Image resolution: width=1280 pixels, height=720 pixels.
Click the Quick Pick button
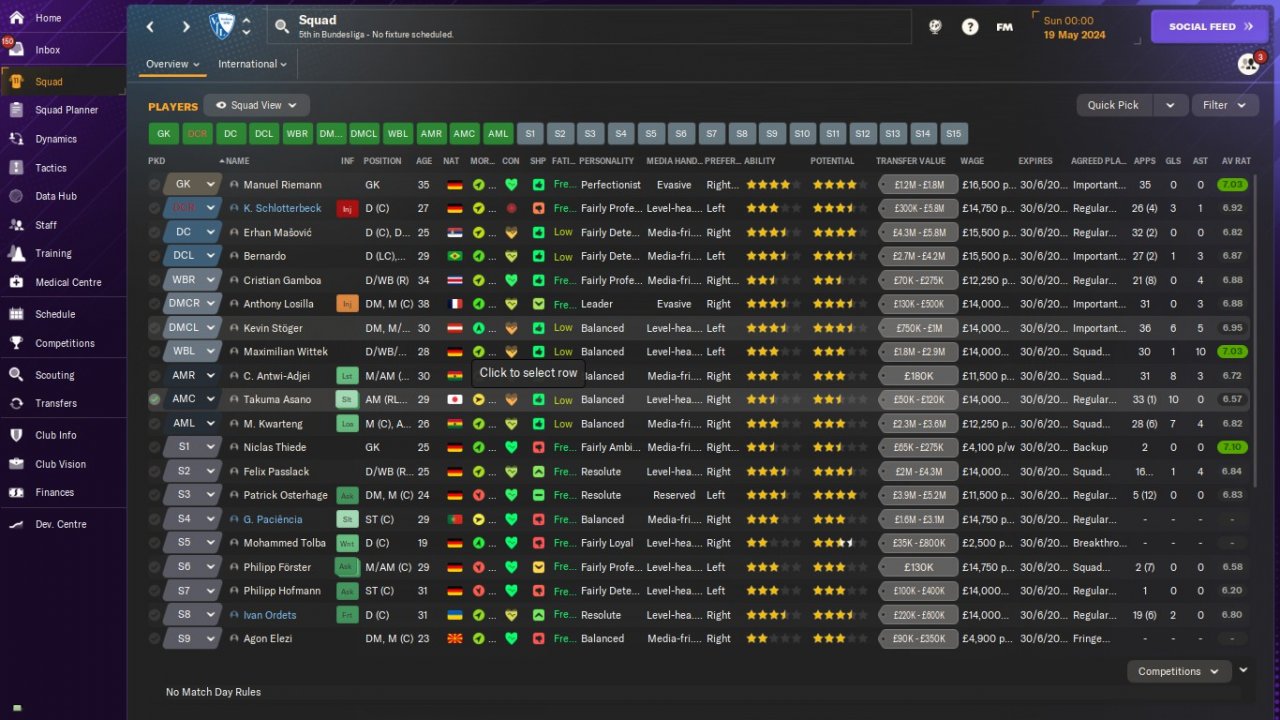[x=1114, y=105]
